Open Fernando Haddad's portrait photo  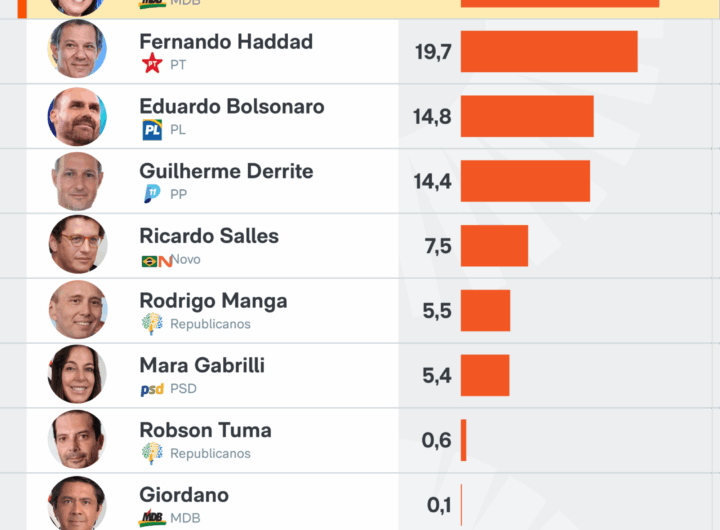coord(77,50)
